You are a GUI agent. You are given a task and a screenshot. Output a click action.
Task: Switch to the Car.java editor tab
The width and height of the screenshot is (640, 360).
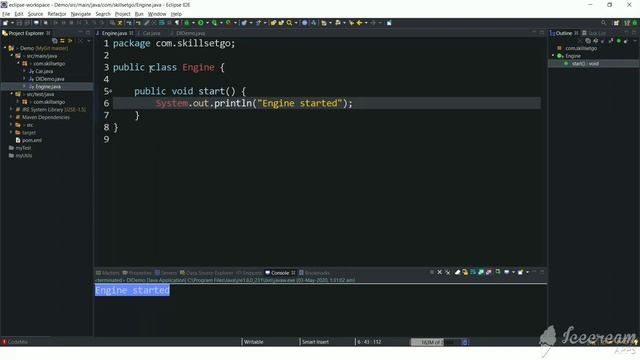click(151, 33)
